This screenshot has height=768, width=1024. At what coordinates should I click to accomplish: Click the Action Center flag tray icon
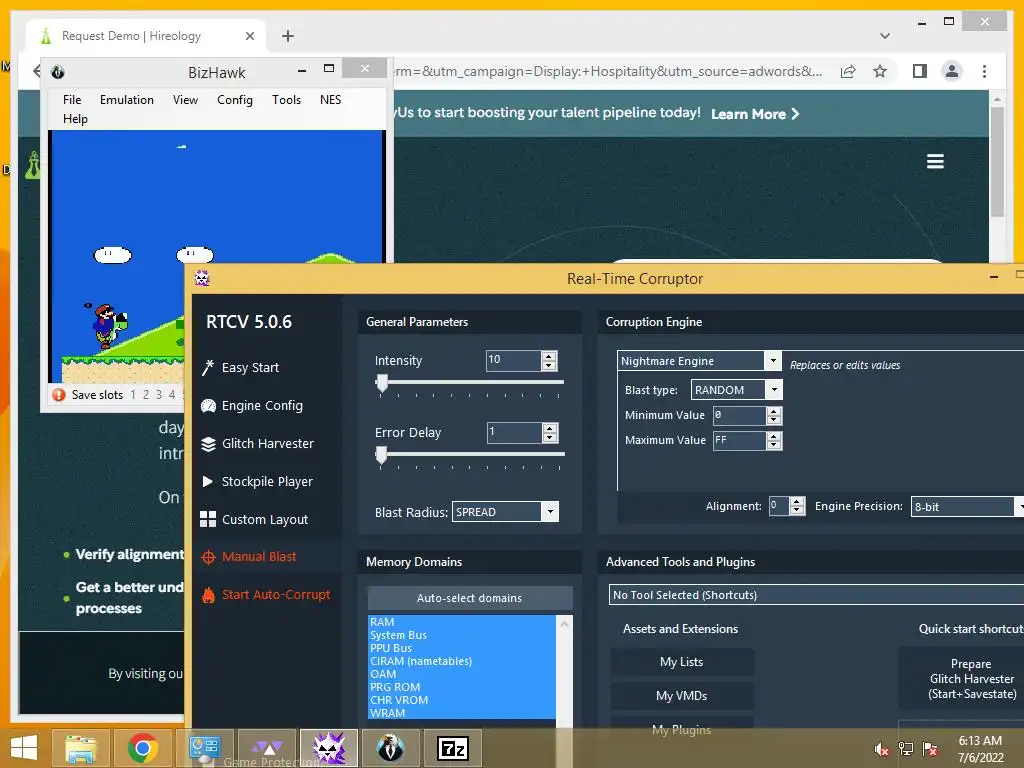coord(930,749)
